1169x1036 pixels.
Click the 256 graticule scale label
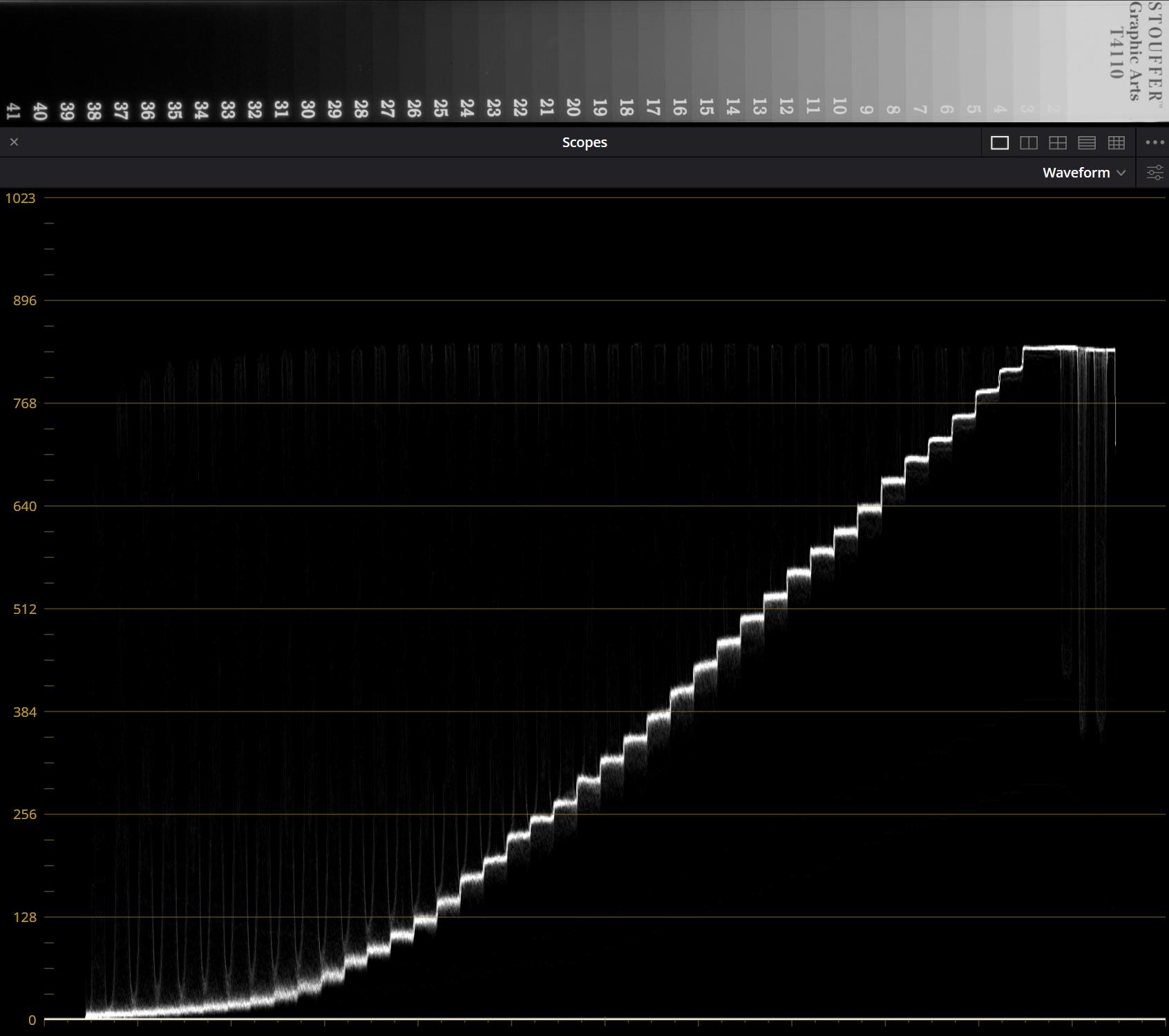tap(24, 814)
